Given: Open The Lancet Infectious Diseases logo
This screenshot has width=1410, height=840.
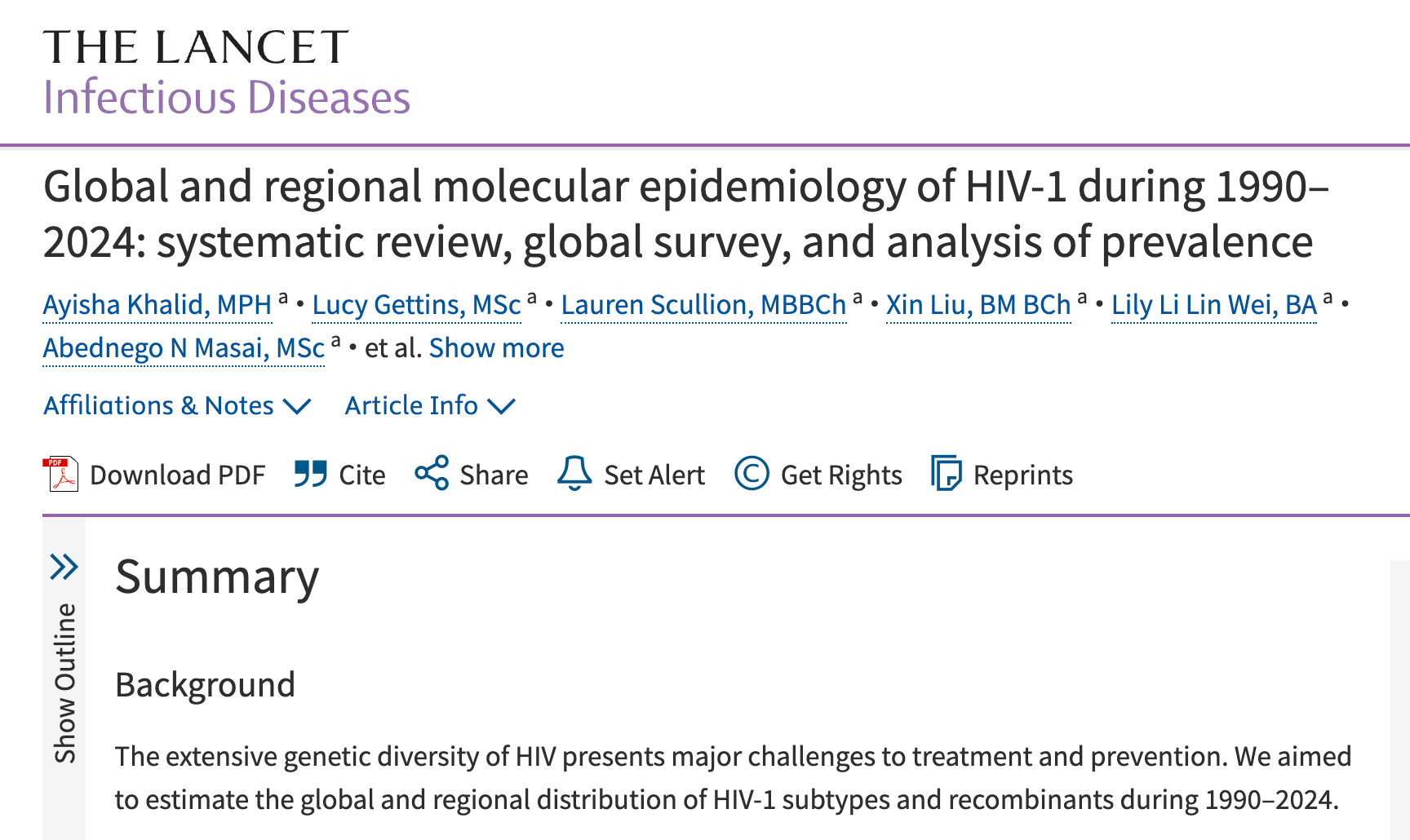Looking at the screenshot, I should [x=227, y=72].
